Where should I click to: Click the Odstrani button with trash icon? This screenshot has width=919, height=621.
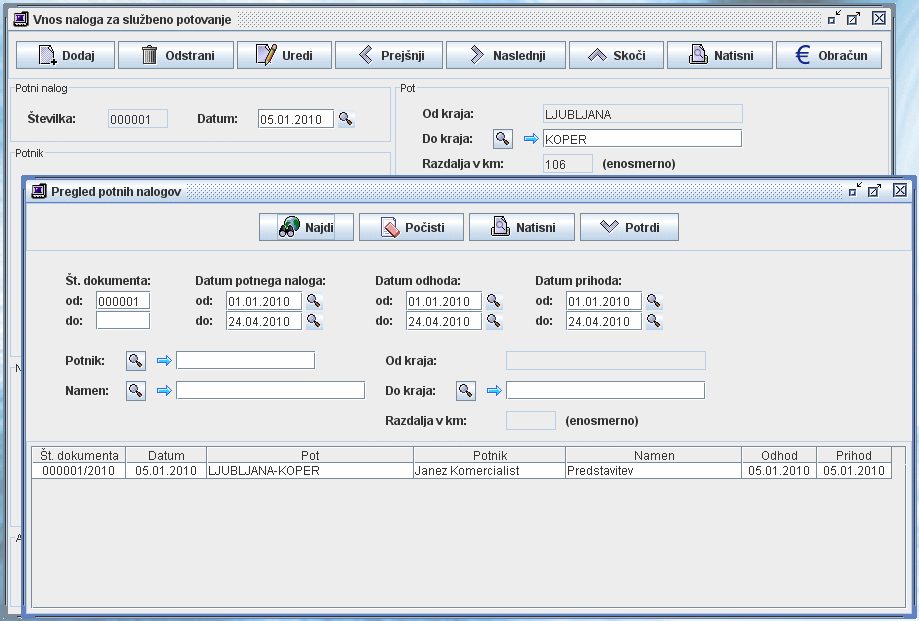[176, 55]
